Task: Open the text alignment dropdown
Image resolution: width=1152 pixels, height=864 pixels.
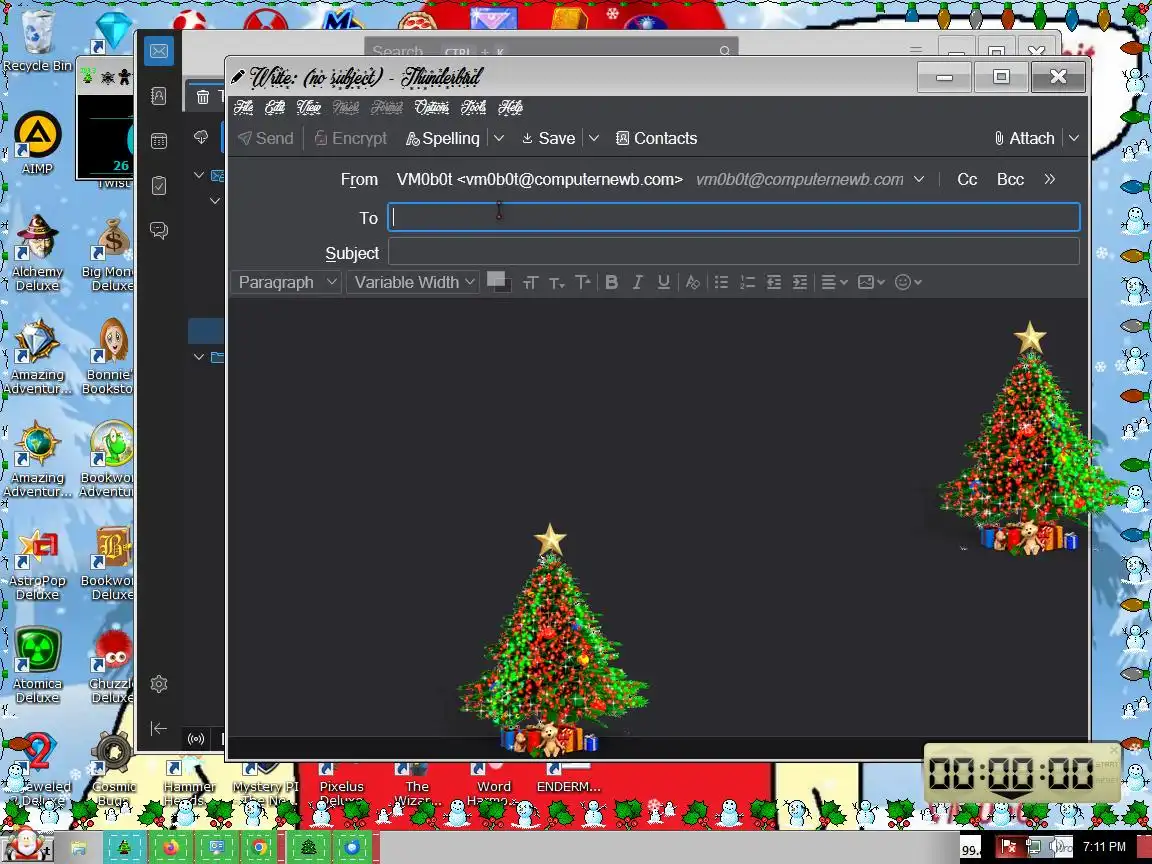Action: (x=834, y=282)
